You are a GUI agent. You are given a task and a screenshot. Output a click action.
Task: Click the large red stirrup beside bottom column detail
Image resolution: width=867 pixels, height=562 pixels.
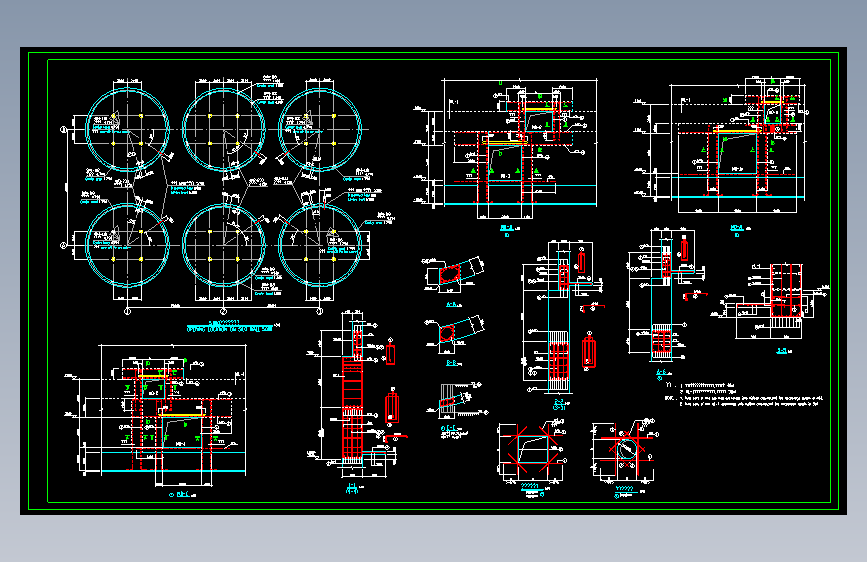pos(392,408)
